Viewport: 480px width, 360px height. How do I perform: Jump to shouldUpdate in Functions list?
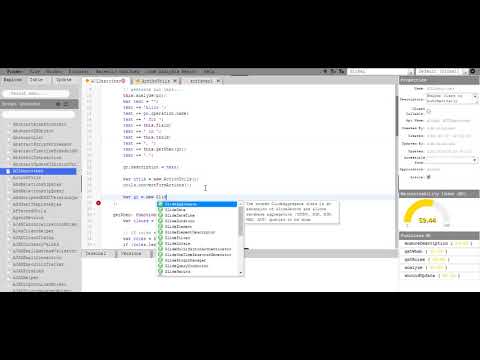point(419,276)
